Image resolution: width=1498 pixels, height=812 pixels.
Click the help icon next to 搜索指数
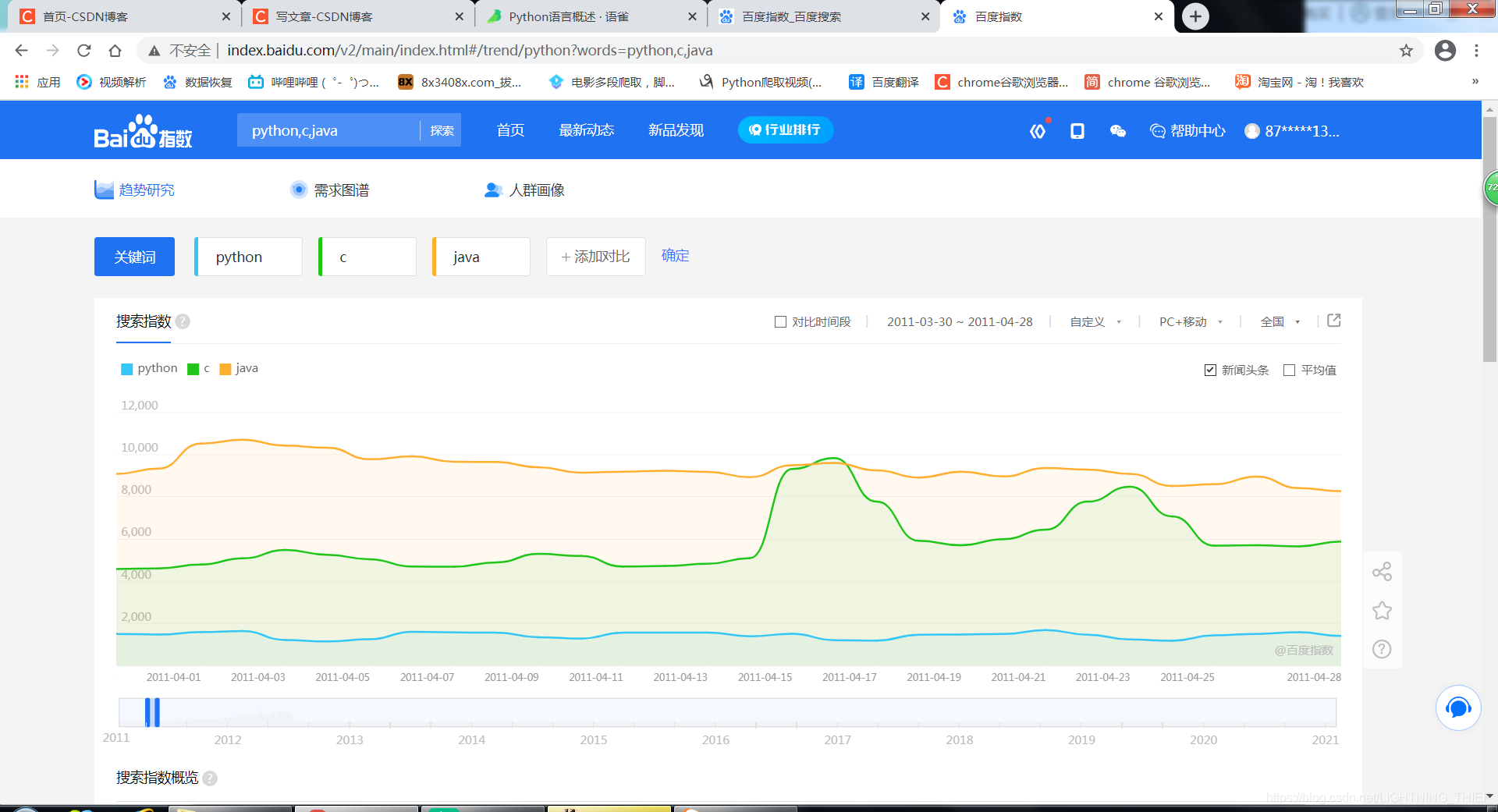coord(183,321)
